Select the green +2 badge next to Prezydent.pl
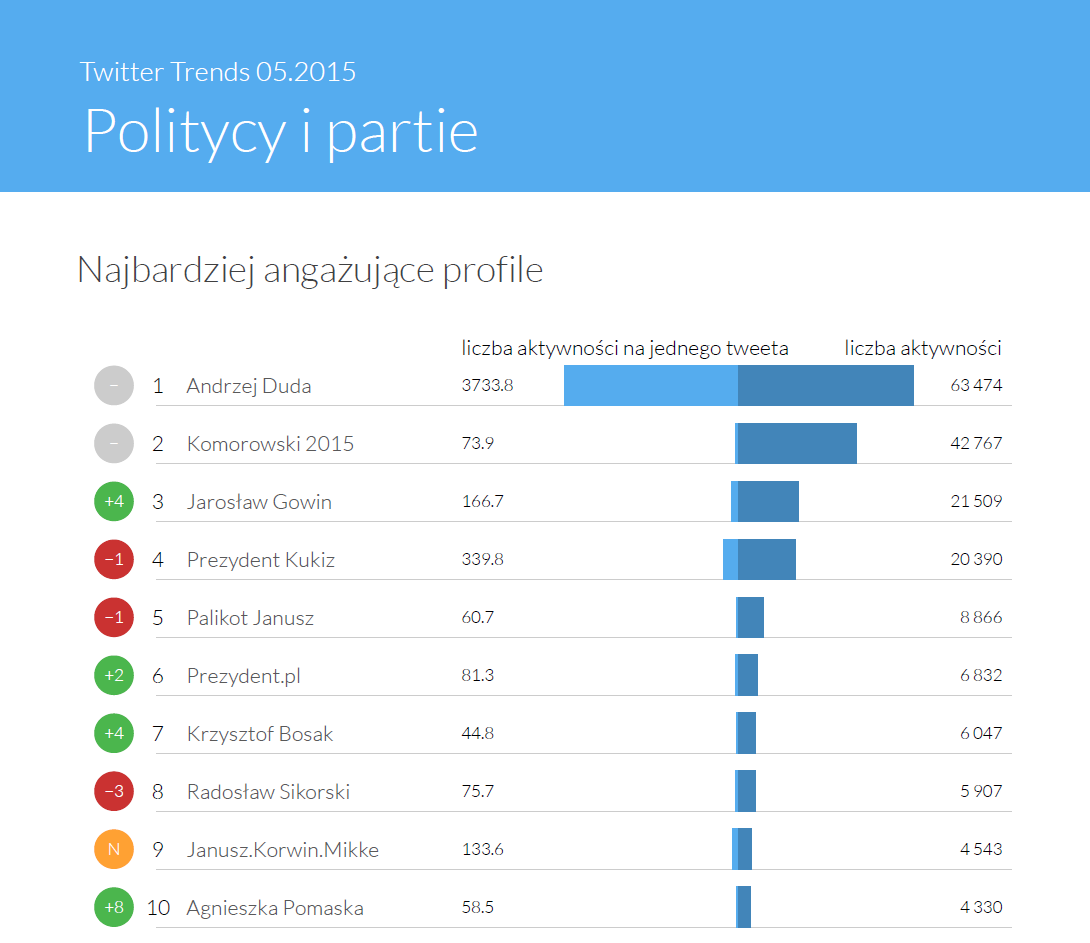Viewport: 1090px width, 943px height. point(113,675)
